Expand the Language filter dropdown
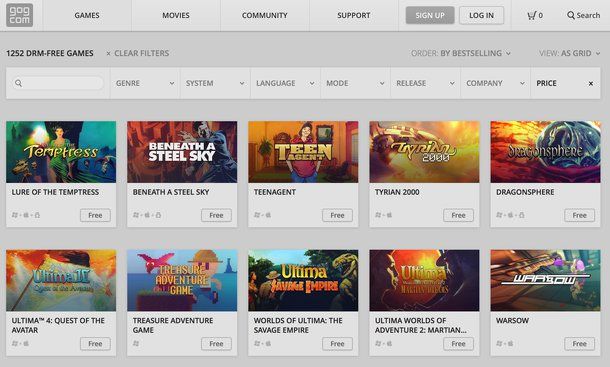The width and height of the screenshot is (610, 367). pyautogui.click(x=285, y=83)
